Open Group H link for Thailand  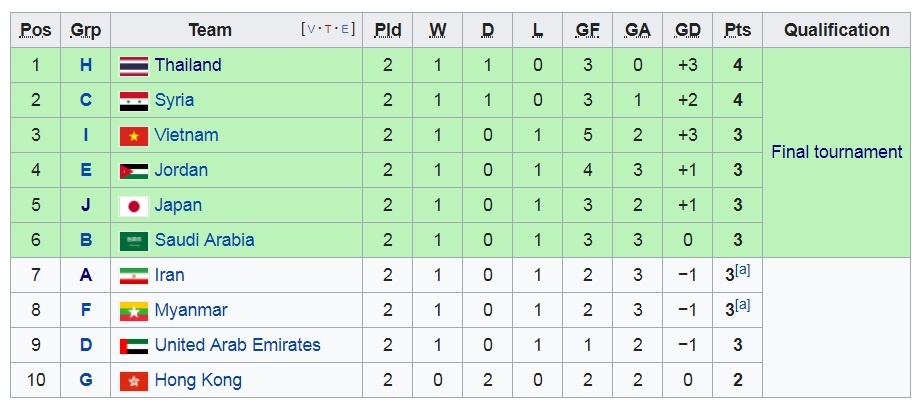[x=86, y=65]
